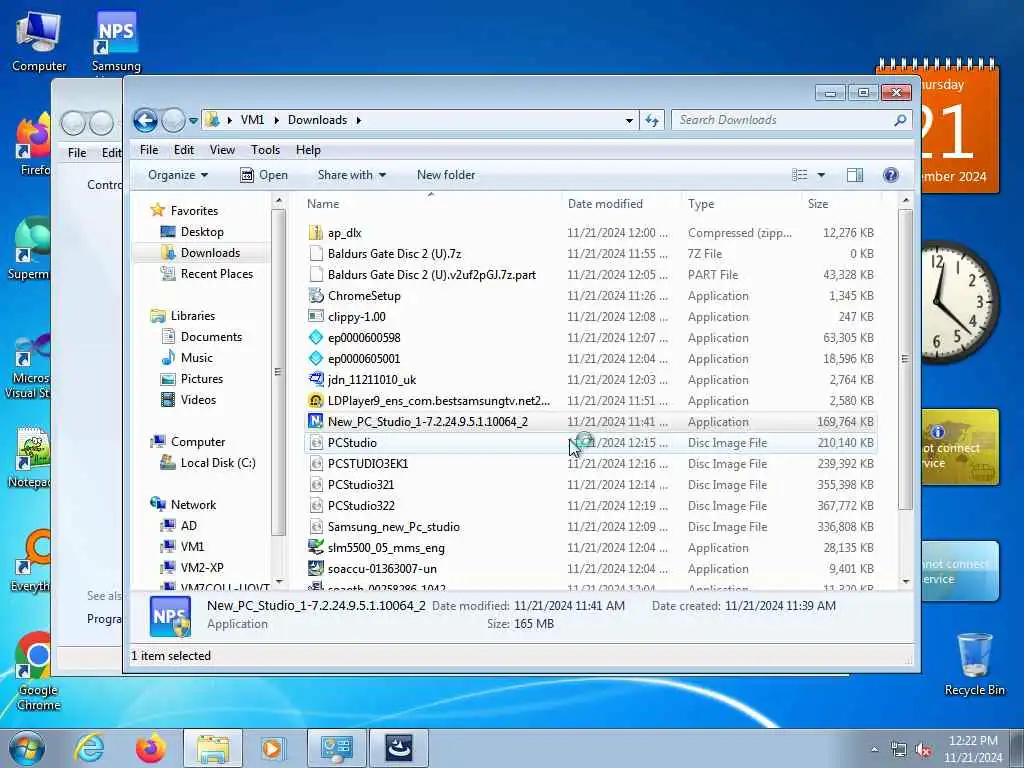The width and height of the screenshot is (1024, 768).
Task: Select the clippy-1.00 file icon
Action: pyautogui.click(x=316, y=317)
